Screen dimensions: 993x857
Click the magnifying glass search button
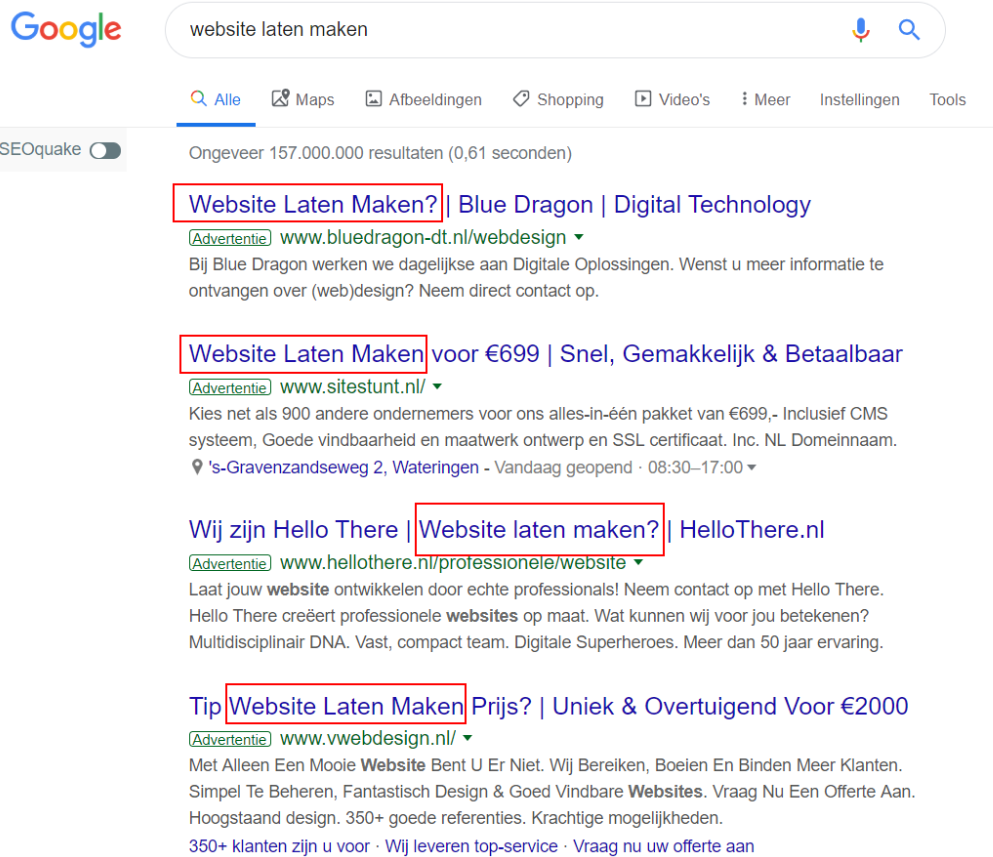coord(908,30)
